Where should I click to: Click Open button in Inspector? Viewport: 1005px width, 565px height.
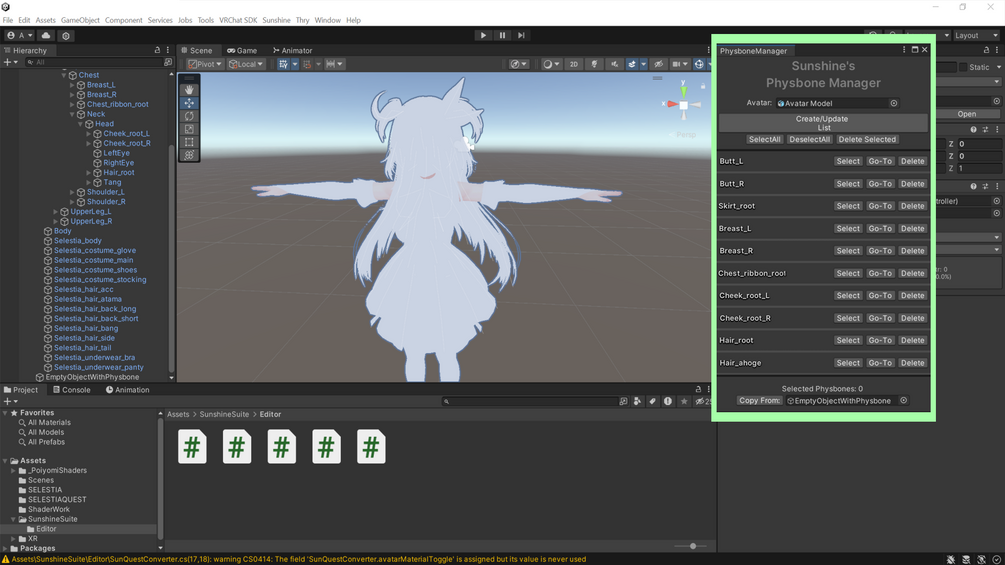(x=967, y=114)
